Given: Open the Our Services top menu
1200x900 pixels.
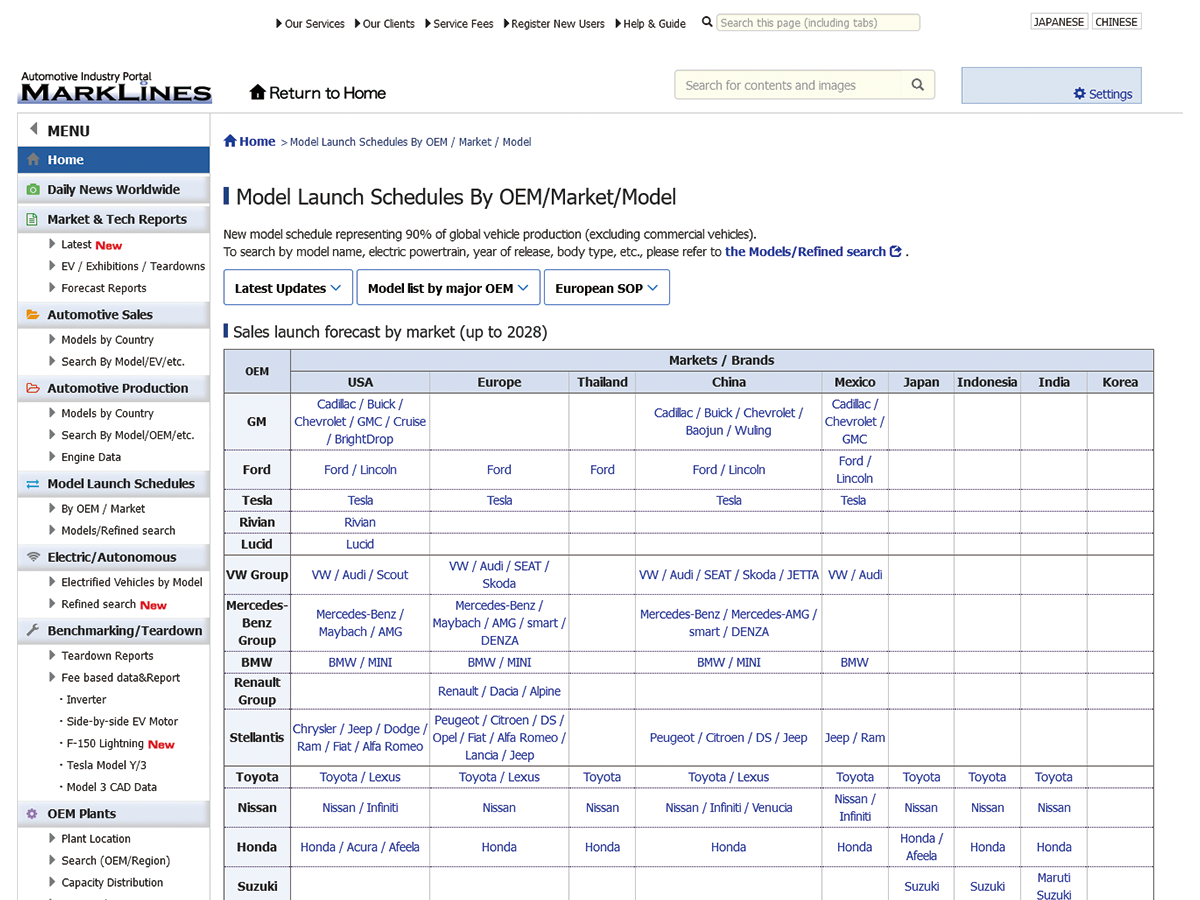Looking at the screenshot, I should pos(310,24).
